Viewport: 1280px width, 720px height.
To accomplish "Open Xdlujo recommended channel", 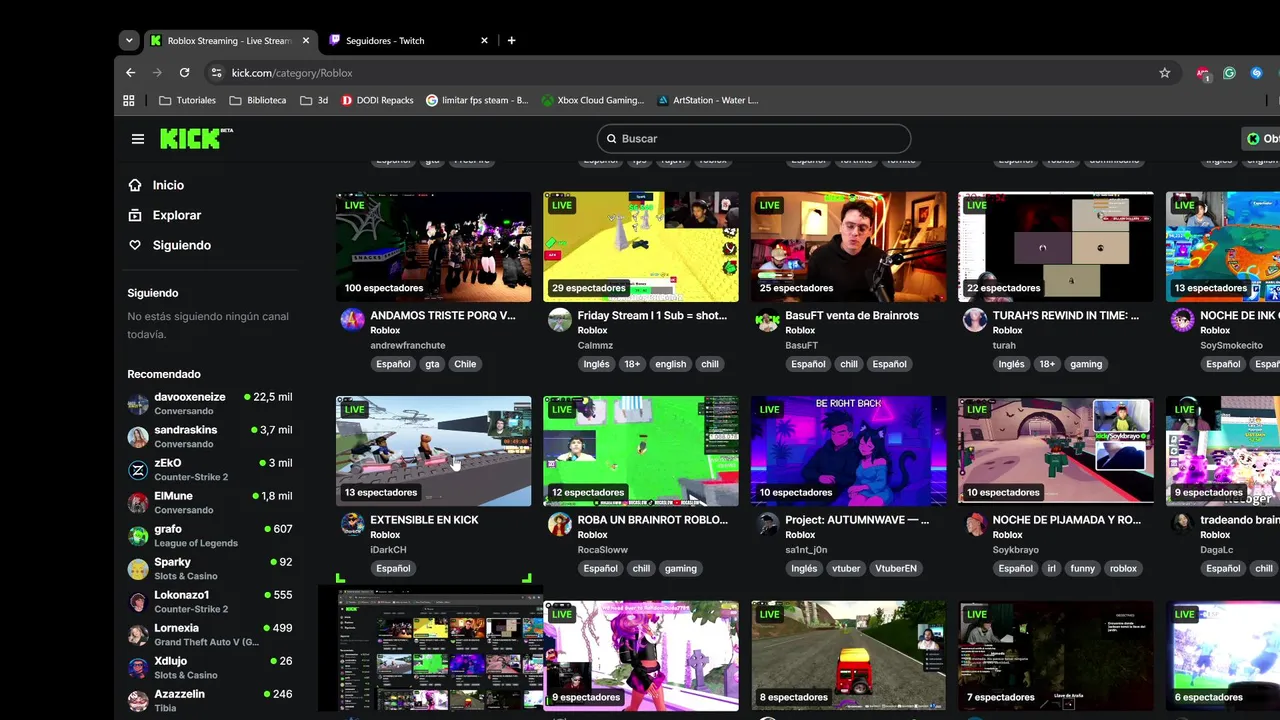I will (210, 667).
